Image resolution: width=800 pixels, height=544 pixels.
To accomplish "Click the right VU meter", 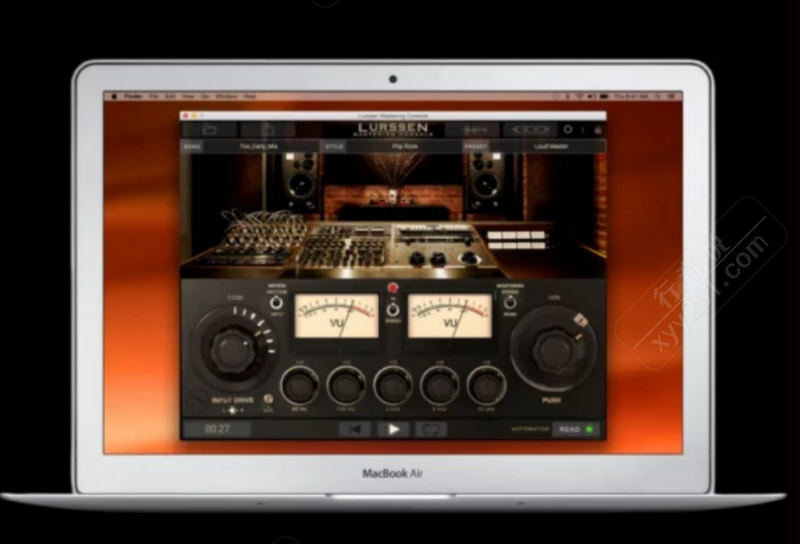I will point(450,316).
